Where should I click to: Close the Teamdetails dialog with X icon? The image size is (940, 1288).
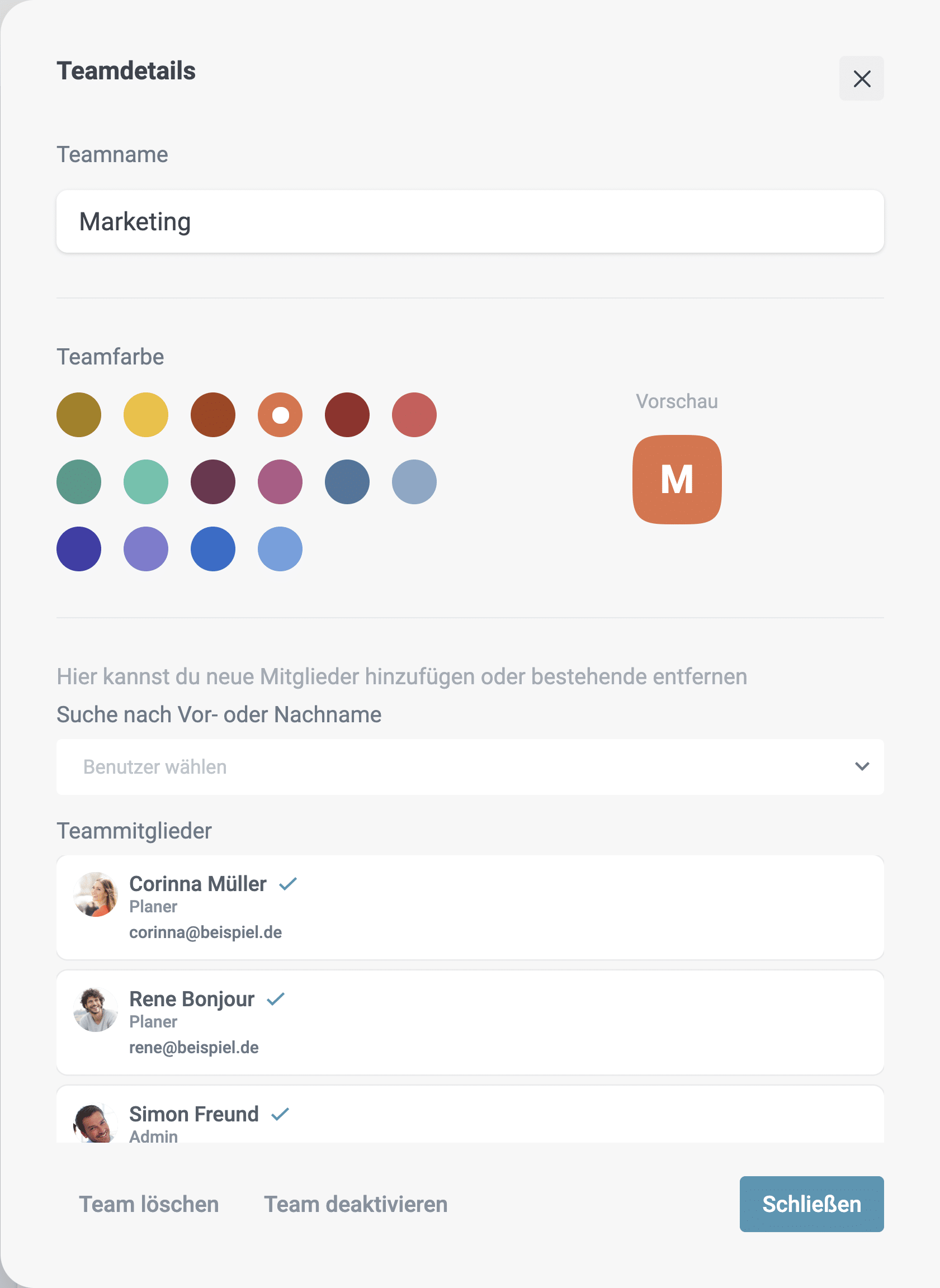(x=861, y=78)
